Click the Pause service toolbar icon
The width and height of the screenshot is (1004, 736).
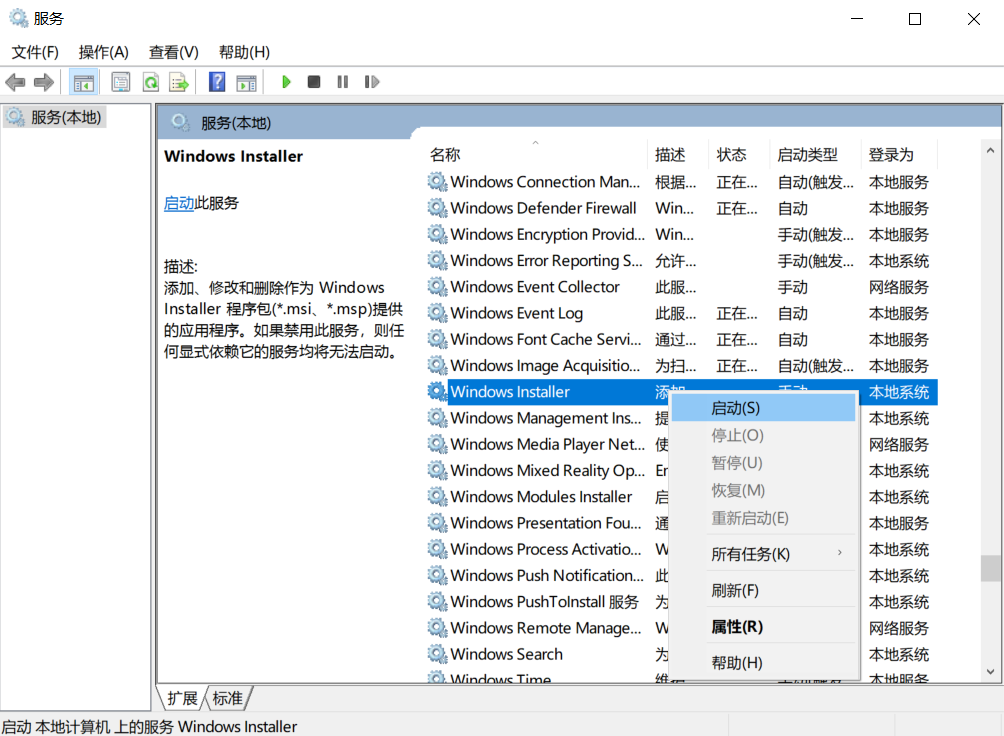coord(343,82)
